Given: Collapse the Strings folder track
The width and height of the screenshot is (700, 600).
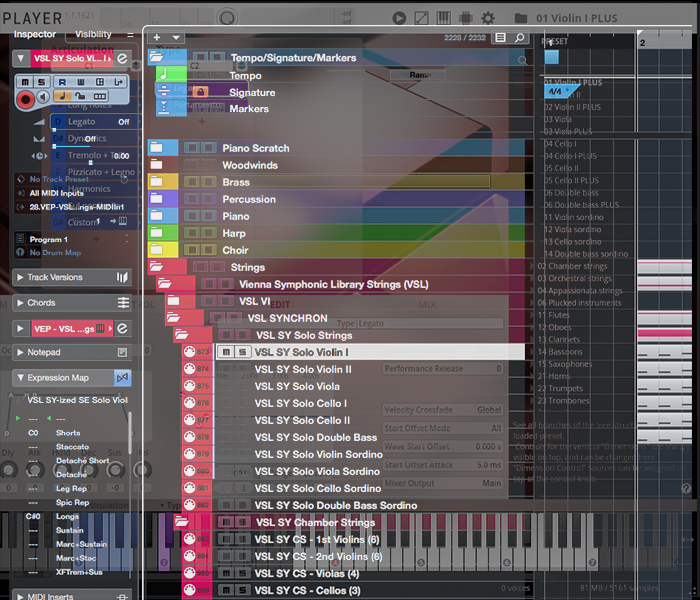Looking at the screenshot, I should [x=156, y=267].
